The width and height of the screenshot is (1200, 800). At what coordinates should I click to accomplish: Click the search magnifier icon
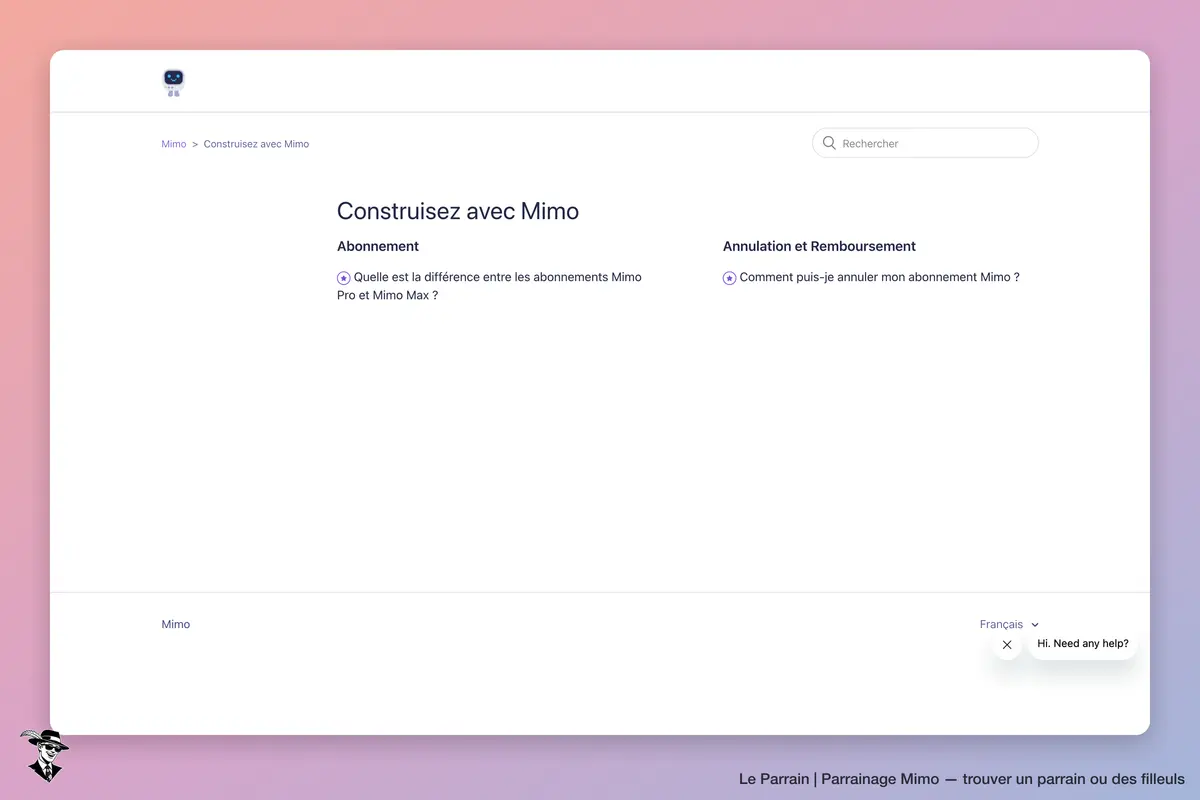829,143
